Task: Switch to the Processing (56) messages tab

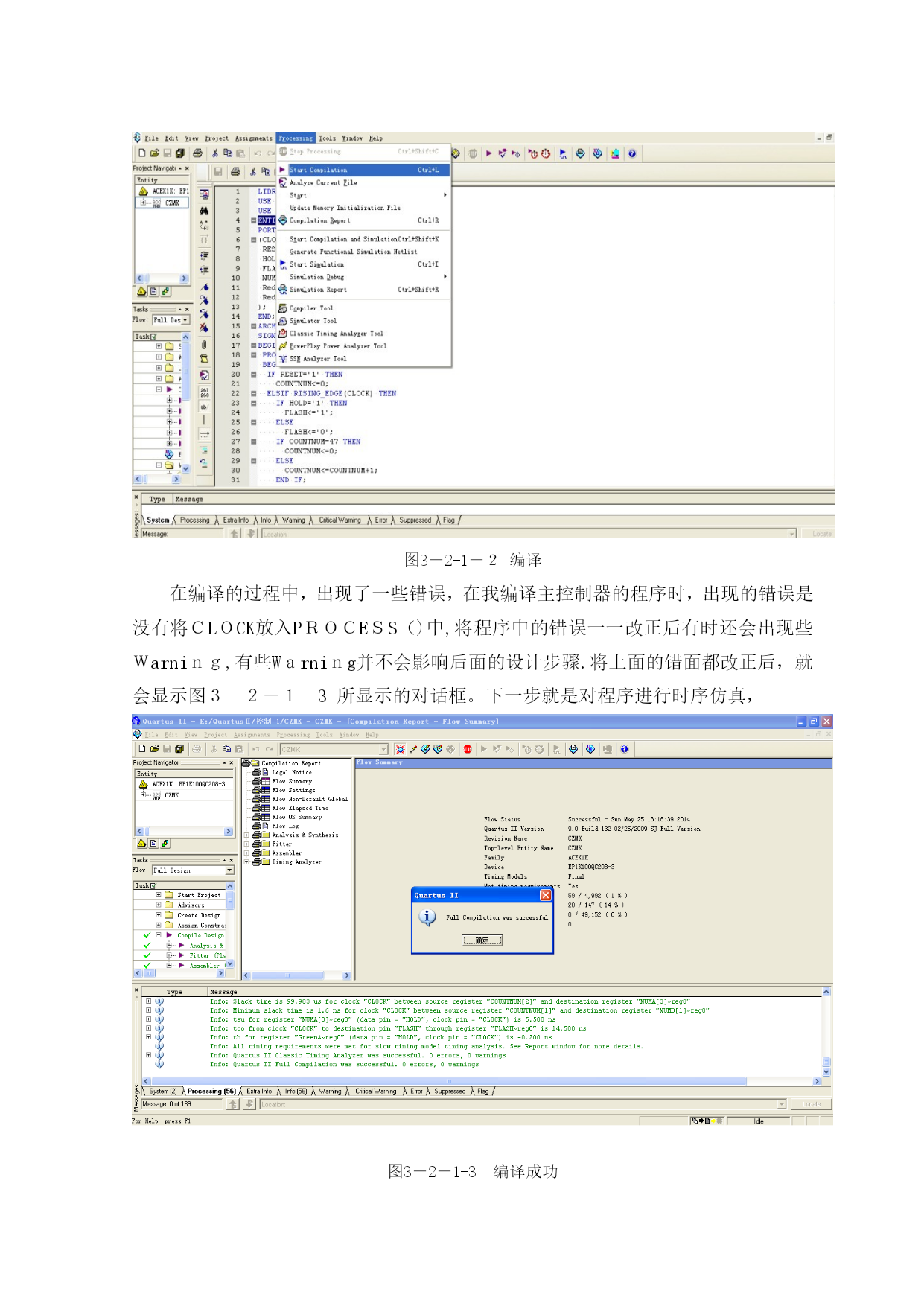Action: coord(211,1092)
